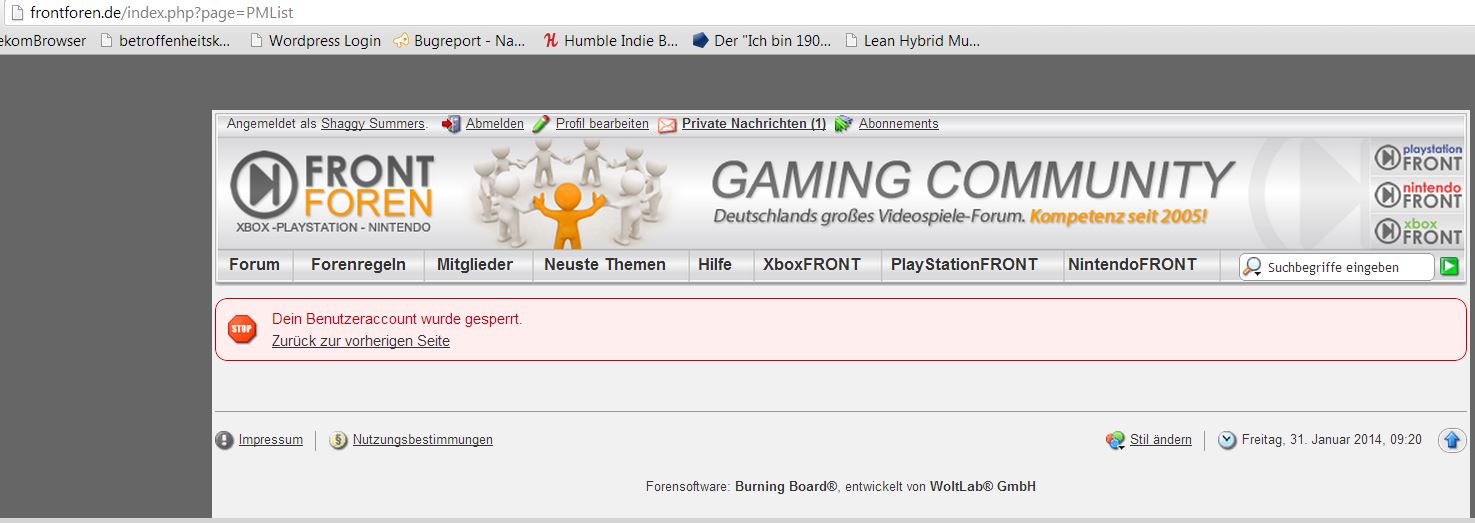The width and height of the screenshot is (1475, 523).
Task: Click the Abmelden logout door icon
Action: (451, 124)
